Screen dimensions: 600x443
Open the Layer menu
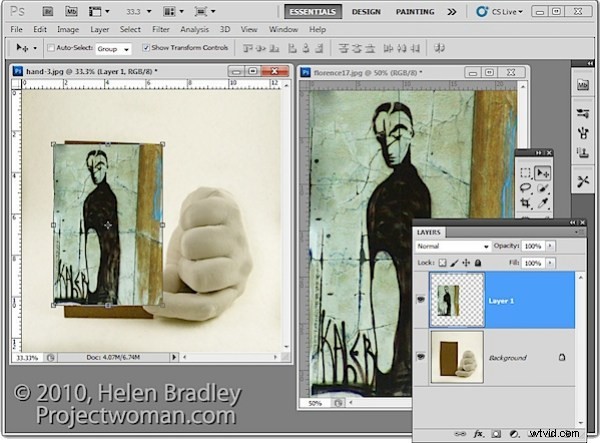[99, 29]
